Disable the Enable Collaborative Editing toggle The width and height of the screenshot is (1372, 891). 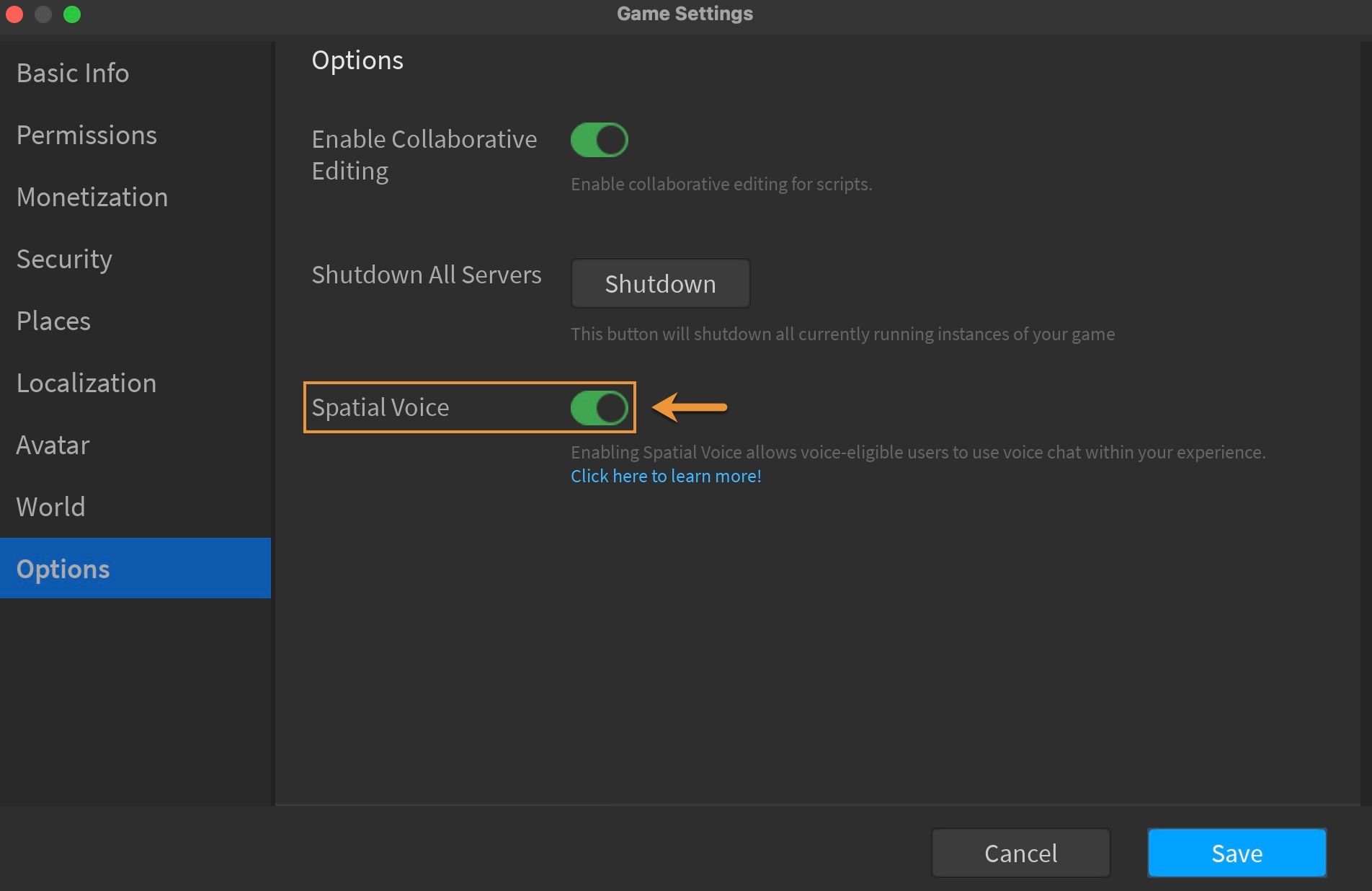tap(599, 140)
